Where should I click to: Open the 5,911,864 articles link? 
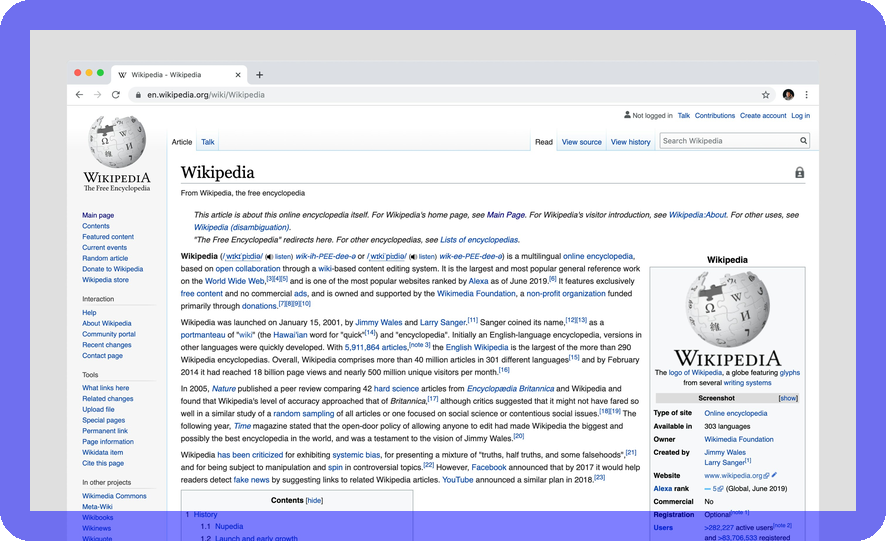tap(376, 347)
